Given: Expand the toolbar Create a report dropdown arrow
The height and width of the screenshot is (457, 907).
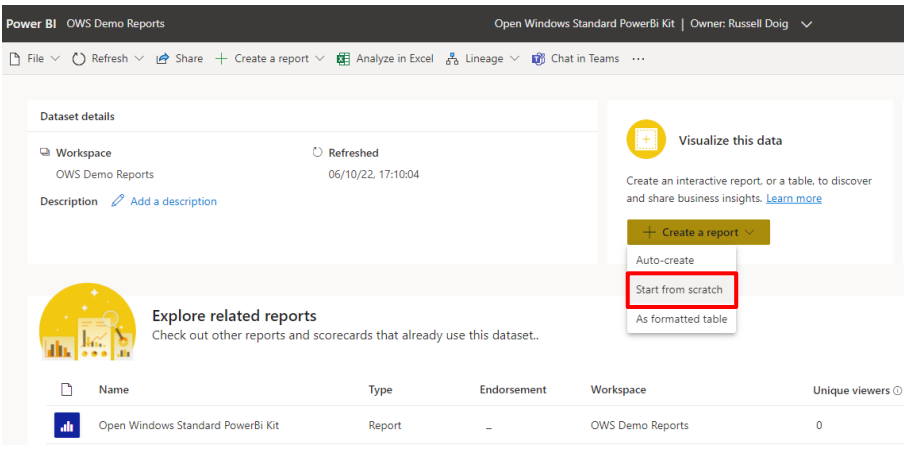Looking at the screenshot, I should tap(320, 58).
